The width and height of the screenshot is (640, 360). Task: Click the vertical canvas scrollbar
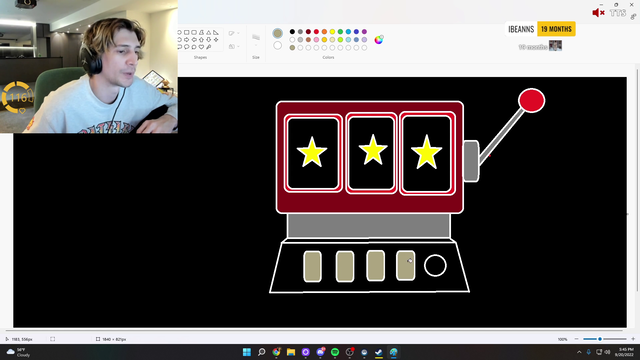(x=637, y=180)
